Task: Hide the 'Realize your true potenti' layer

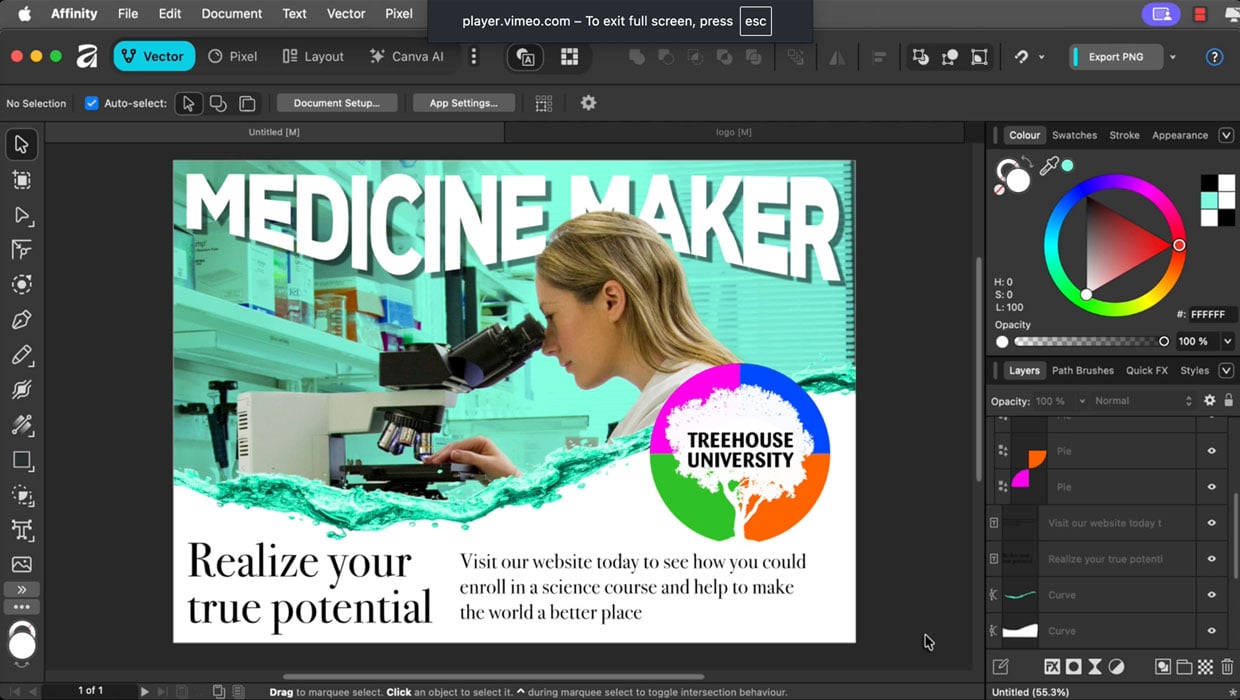Action: (1211, 559)
